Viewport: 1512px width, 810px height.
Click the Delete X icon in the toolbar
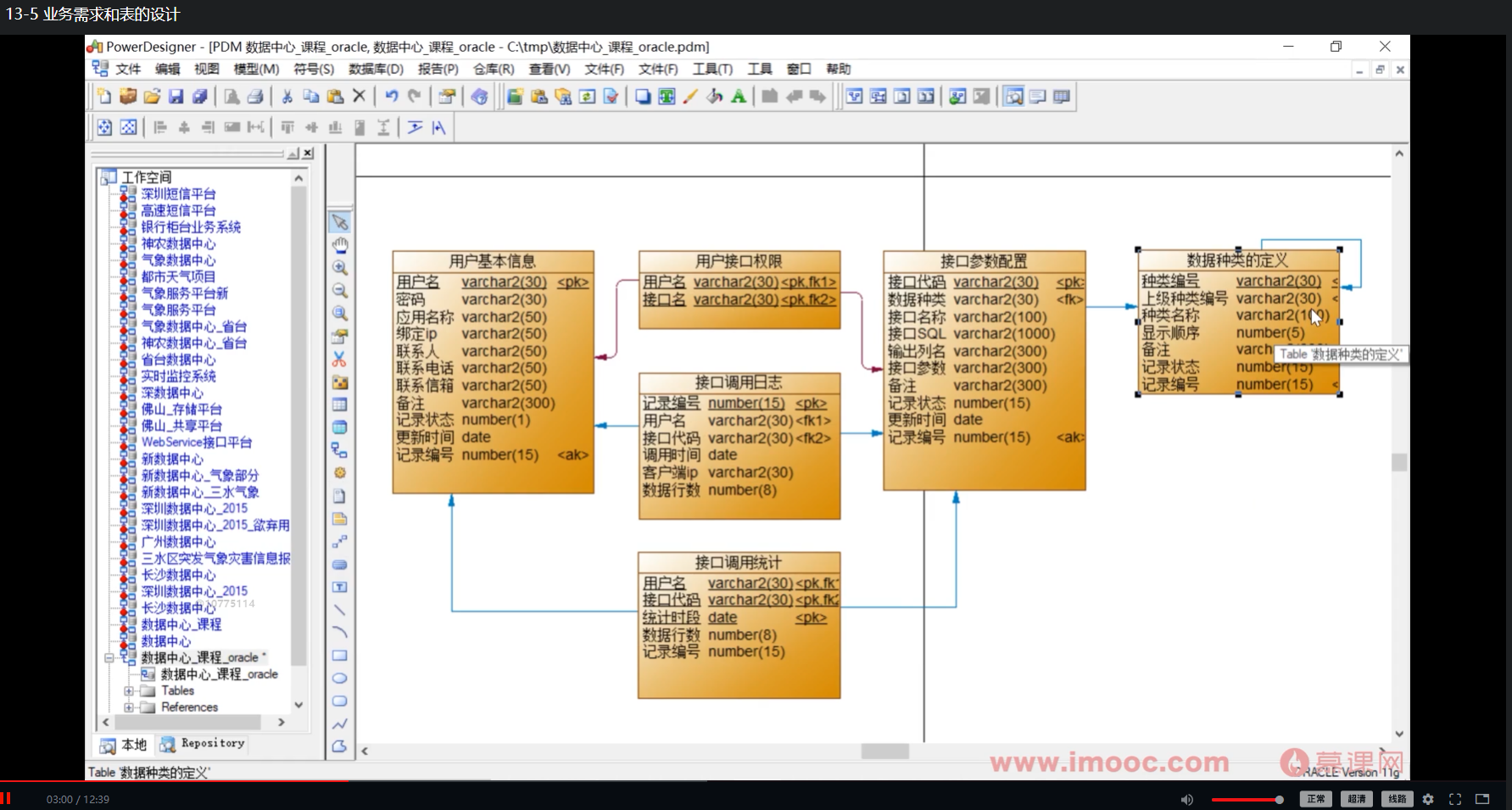point(359,97)
